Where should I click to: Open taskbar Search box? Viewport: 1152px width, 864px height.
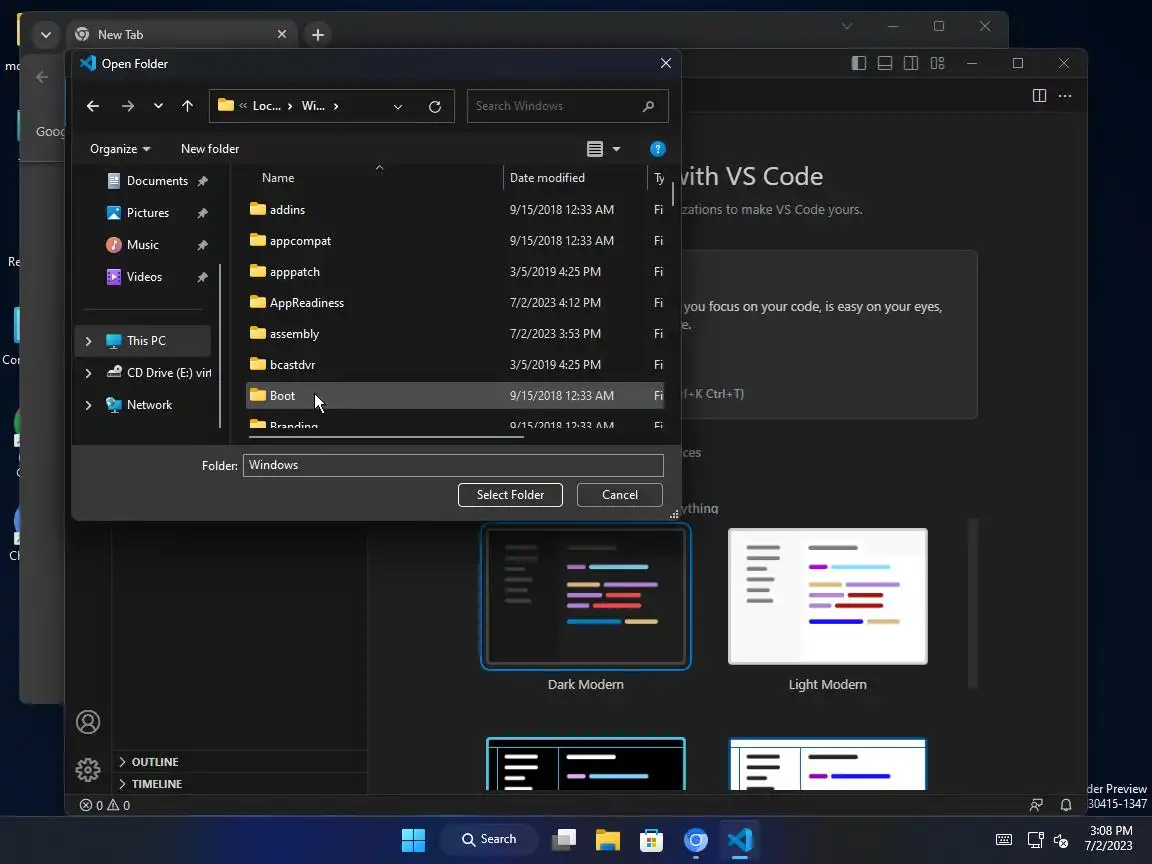[489, 840]
